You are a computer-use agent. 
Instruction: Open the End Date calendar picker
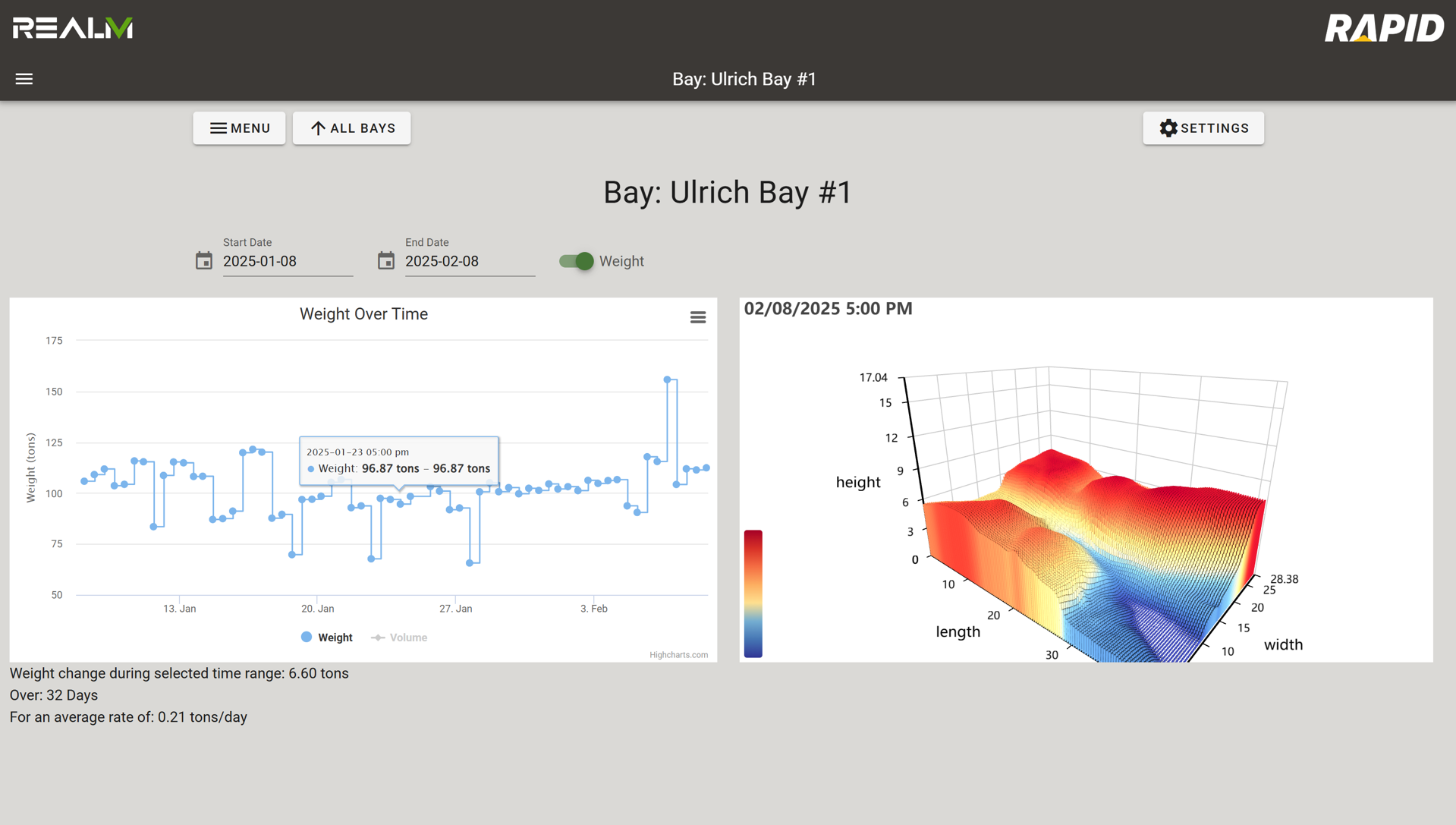coord(385,260)
